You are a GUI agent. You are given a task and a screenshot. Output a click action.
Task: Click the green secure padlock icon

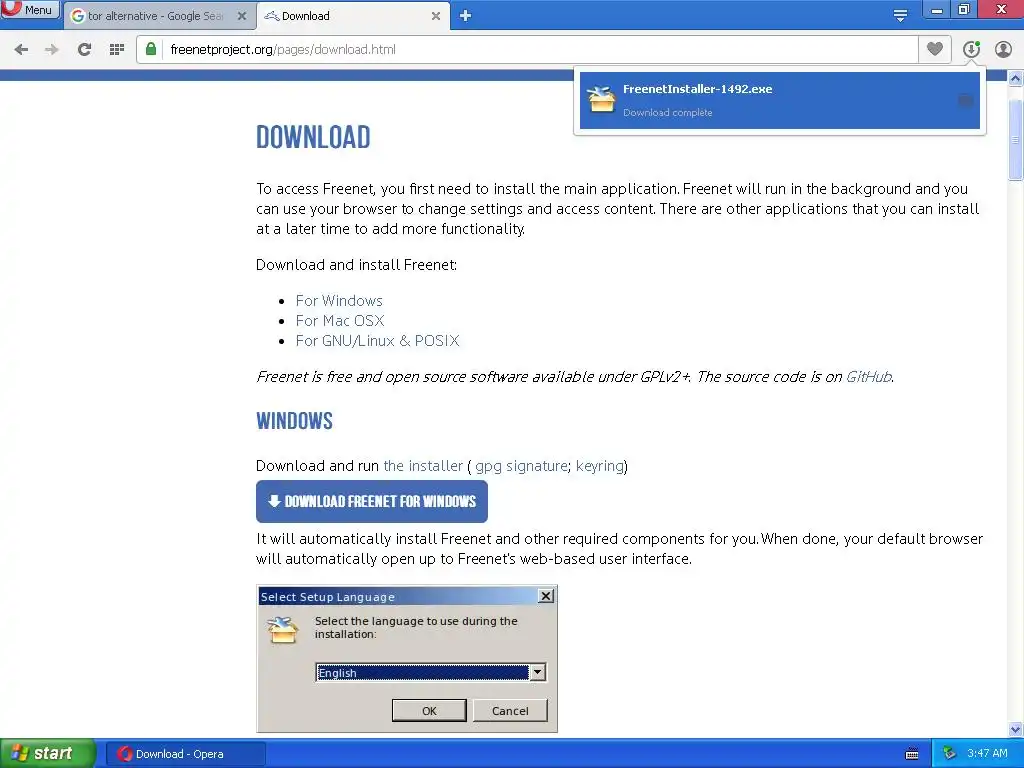point(151,49)
